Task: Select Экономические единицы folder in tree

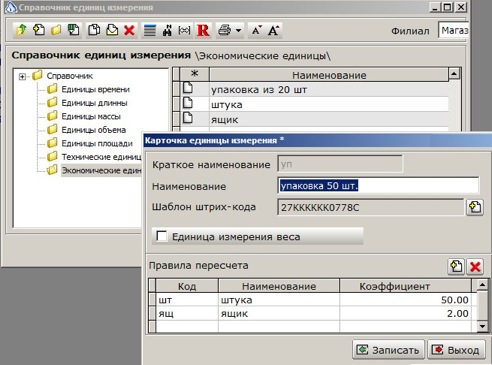Action: [x=101, y=171]
